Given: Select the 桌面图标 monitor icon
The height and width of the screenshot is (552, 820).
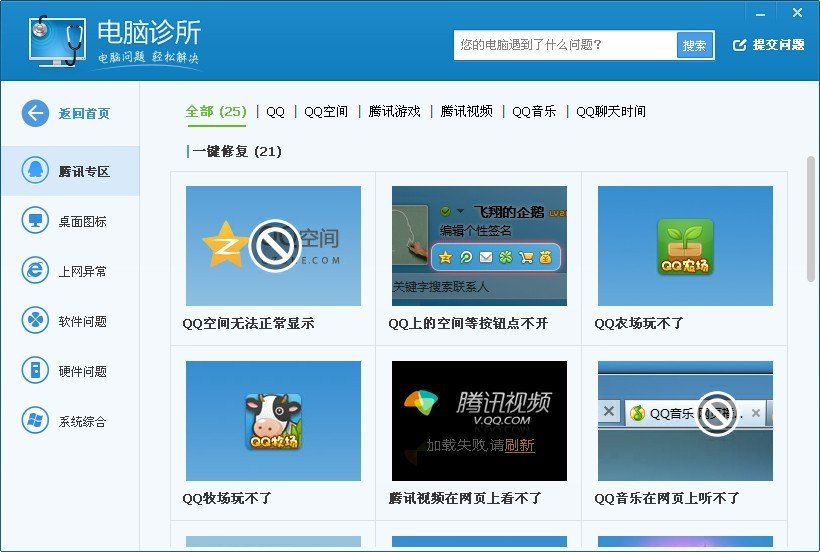Looking at the screenshot, I should click(x=35, y=221).
